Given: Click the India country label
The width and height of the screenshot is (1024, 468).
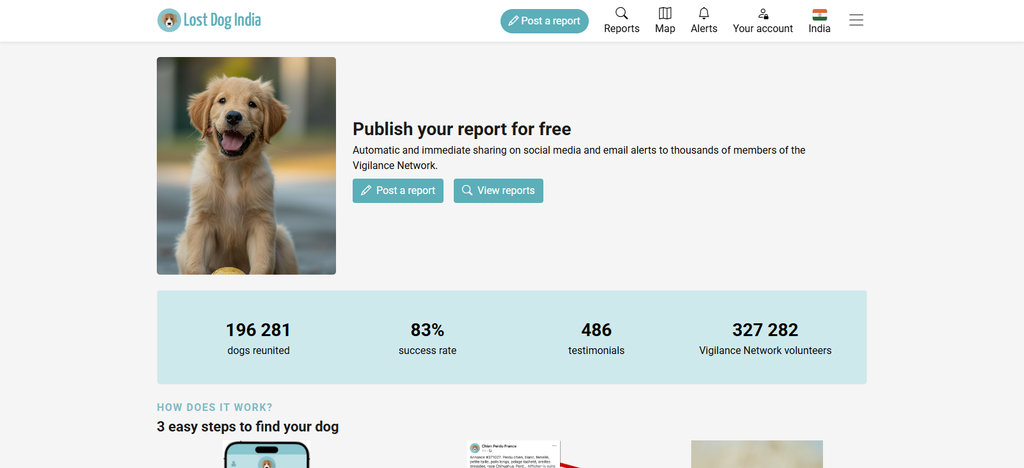Looking at the screenshot, I should point(819,29).
